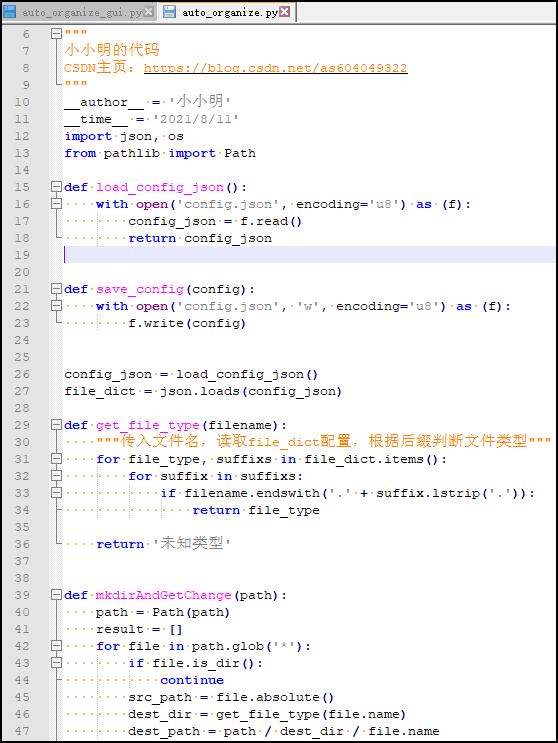Collapse the get_file_type function fold

[x=56, y=425]
